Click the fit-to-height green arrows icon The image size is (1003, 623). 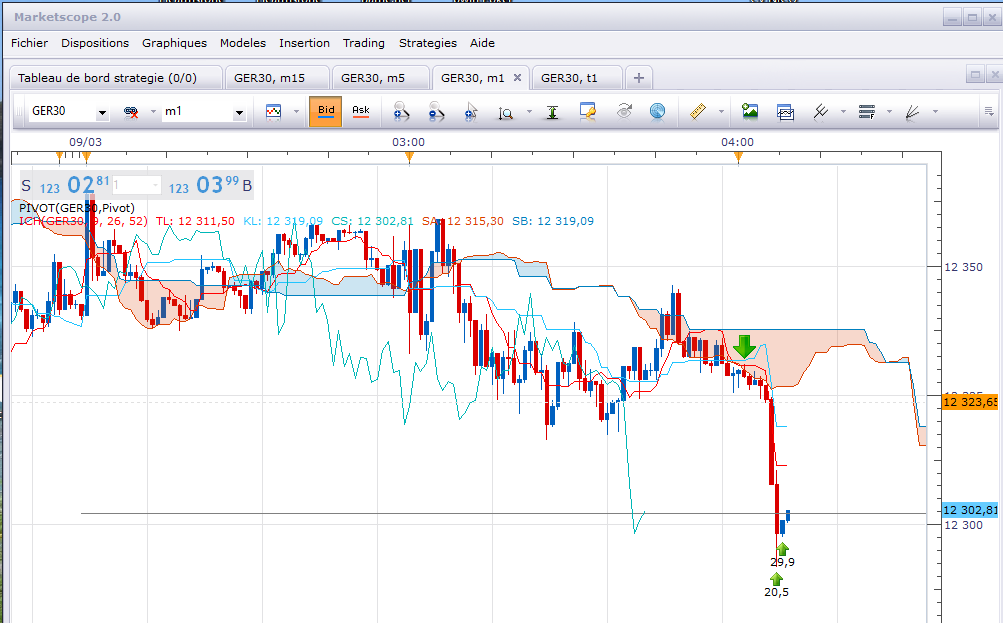pos(553,113)
